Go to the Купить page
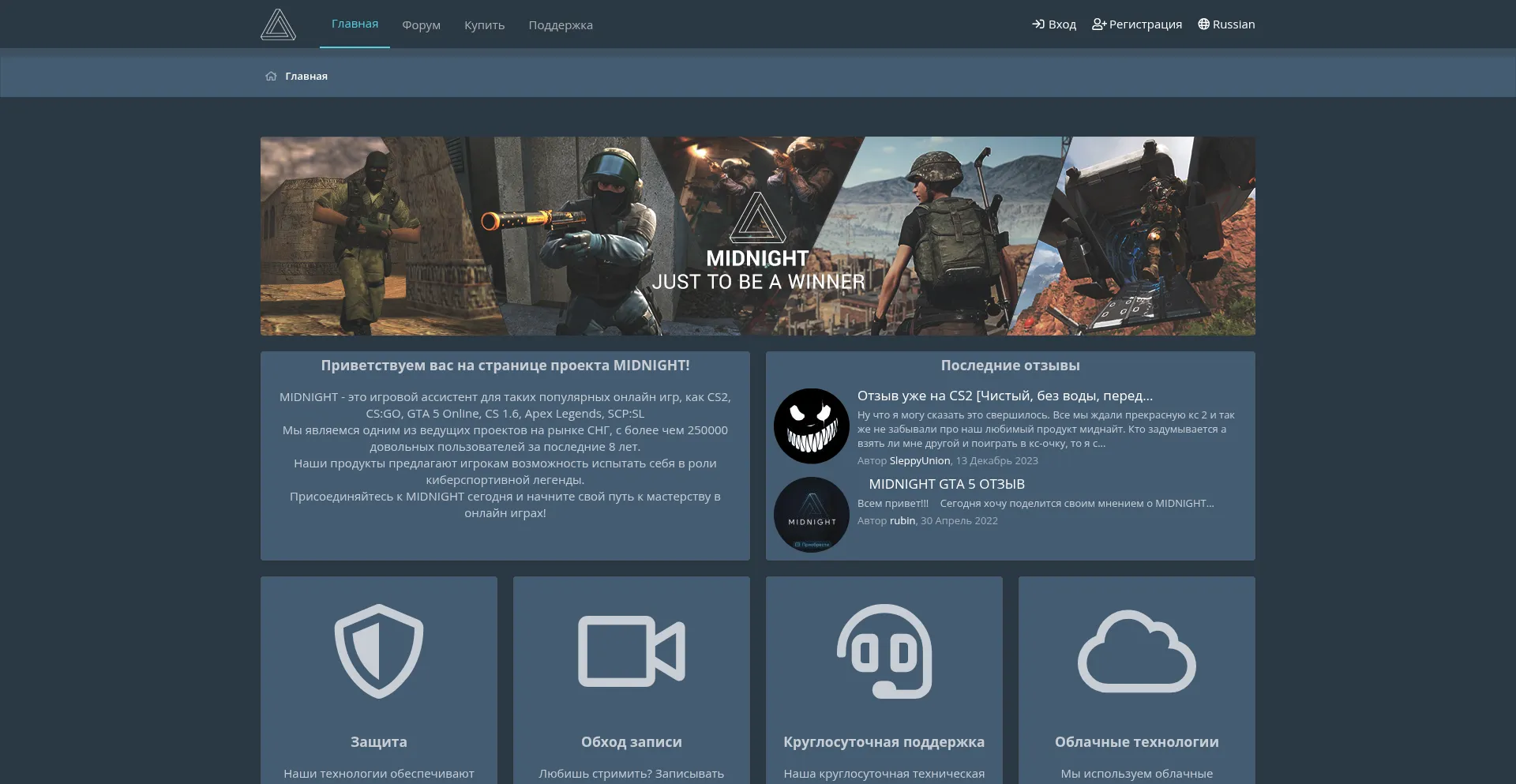 click(x=484, y=24)
